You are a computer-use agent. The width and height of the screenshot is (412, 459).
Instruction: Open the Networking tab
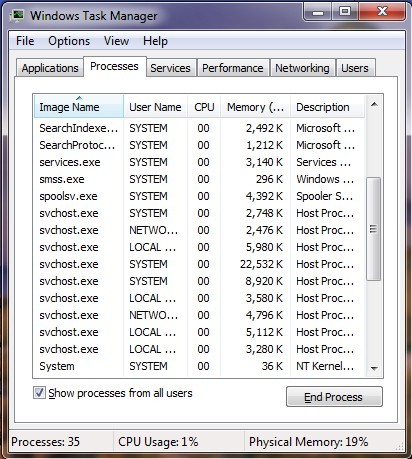(x=302, y=68)
